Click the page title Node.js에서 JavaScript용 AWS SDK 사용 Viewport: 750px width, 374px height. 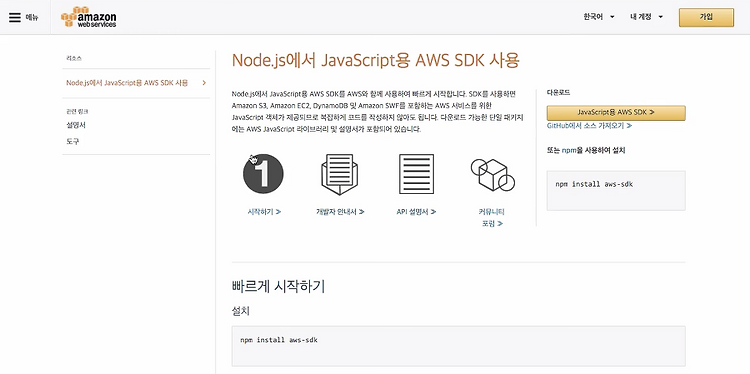(375, 61)
